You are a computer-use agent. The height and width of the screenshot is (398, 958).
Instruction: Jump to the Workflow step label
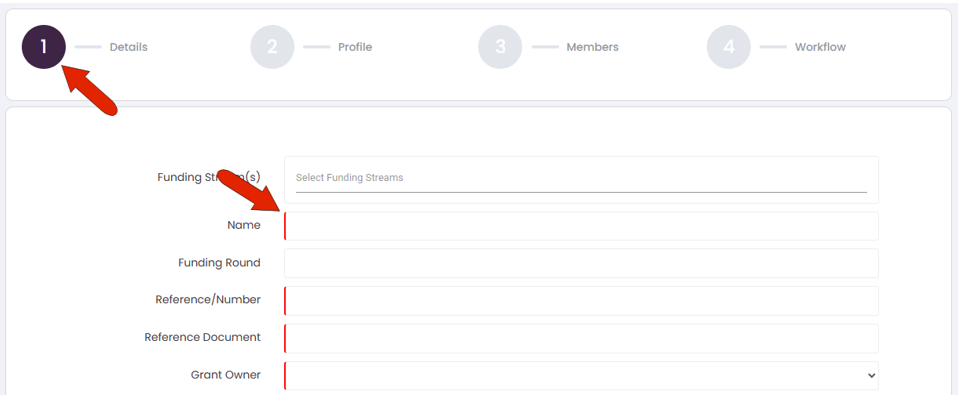(x=820, y=47)
